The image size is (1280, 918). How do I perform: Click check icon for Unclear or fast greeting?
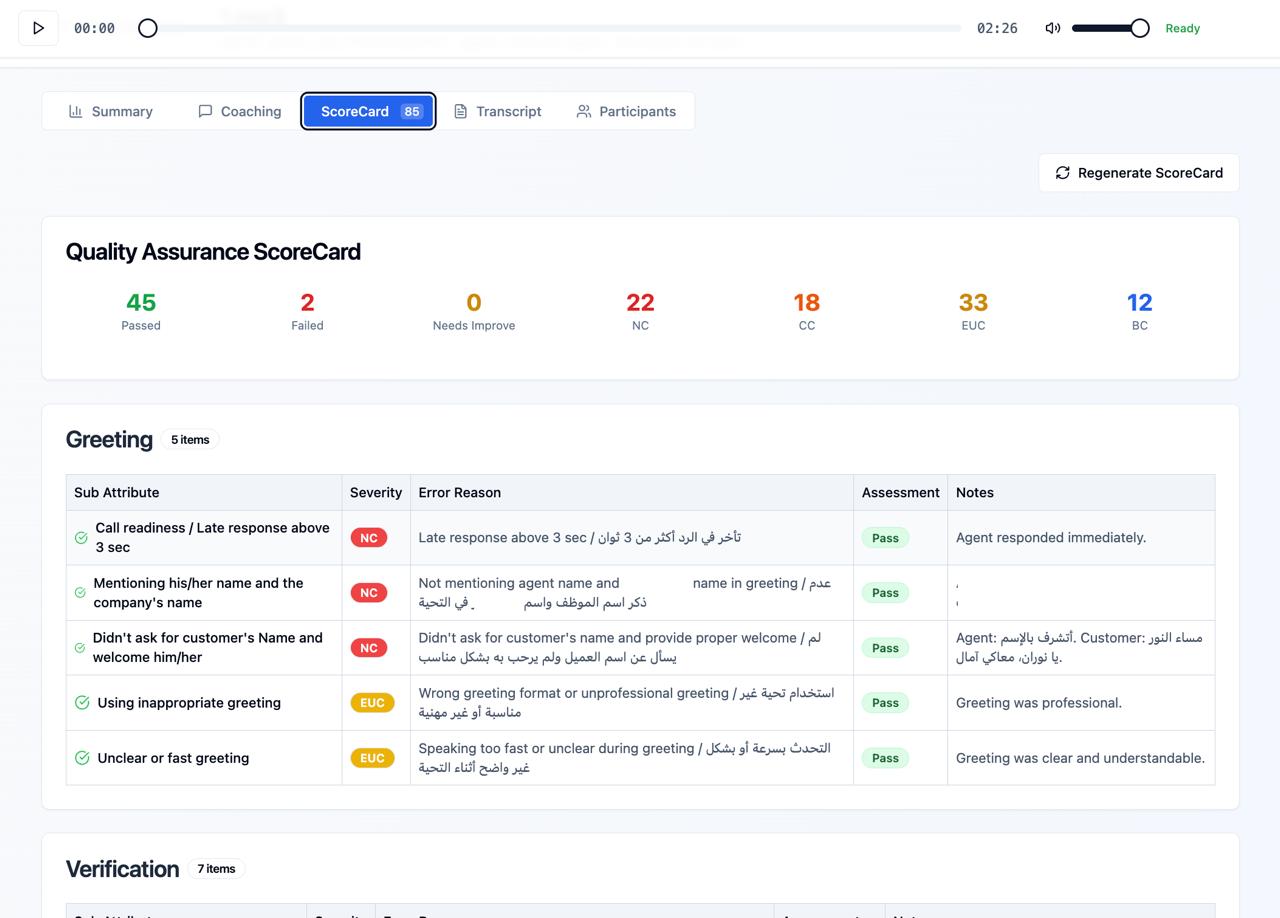[x=82, y=758]
